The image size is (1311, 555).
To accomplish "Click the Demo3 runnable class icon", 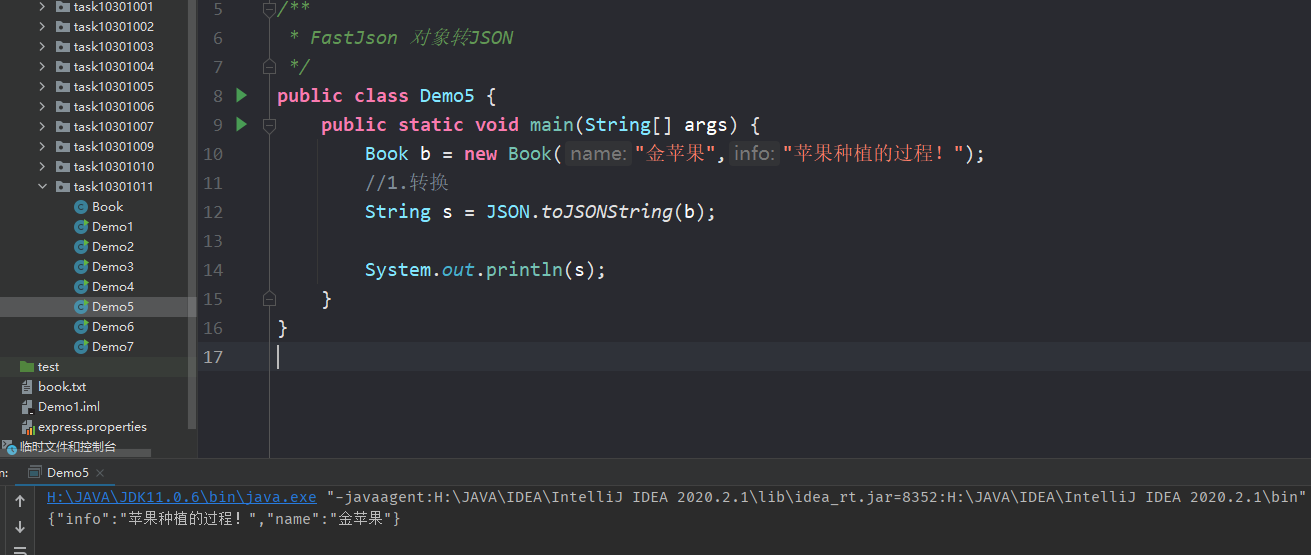I will (82, 267).
